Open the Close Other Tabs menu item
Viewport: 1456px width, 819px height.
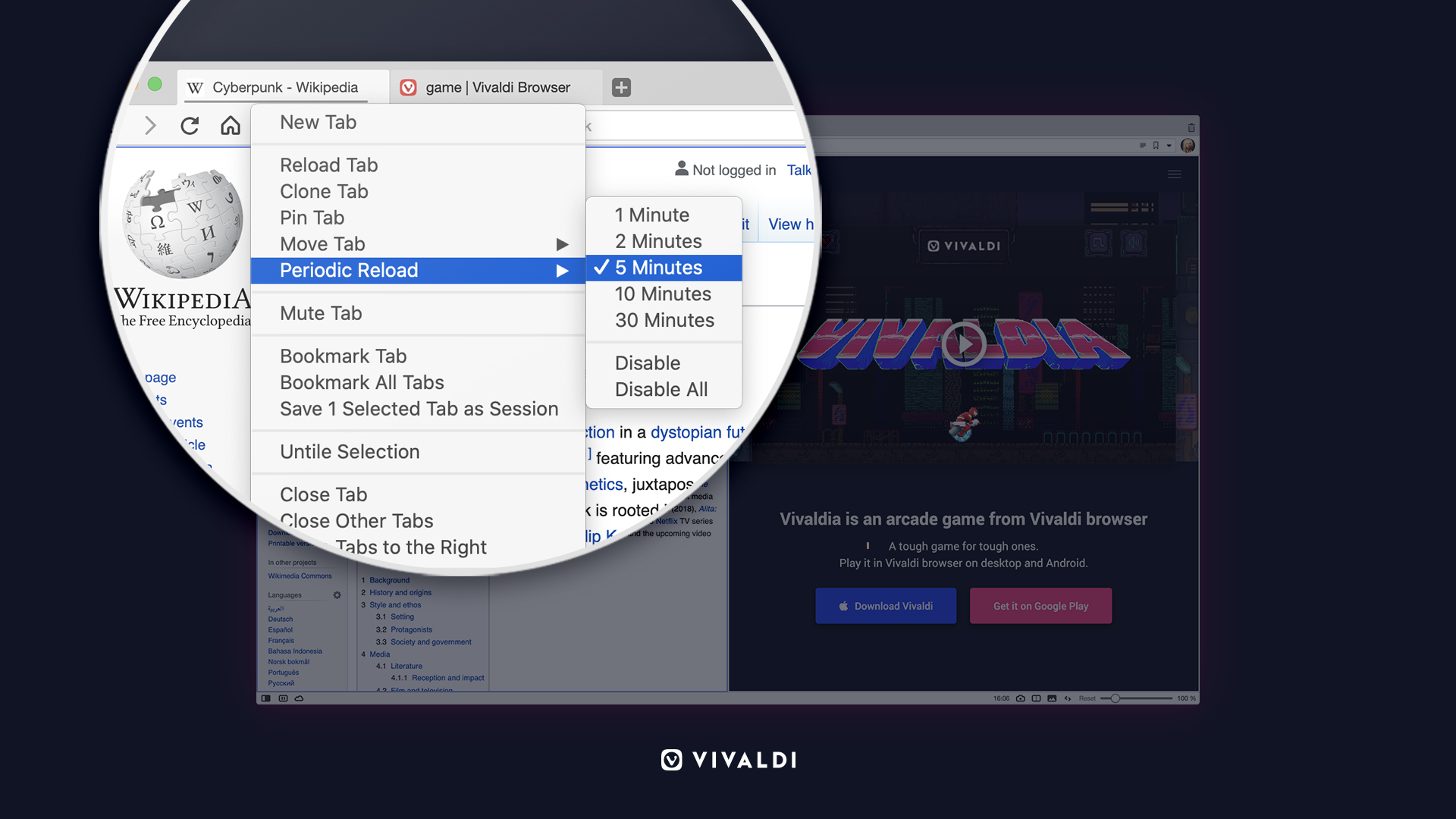(x=357, y=520)
